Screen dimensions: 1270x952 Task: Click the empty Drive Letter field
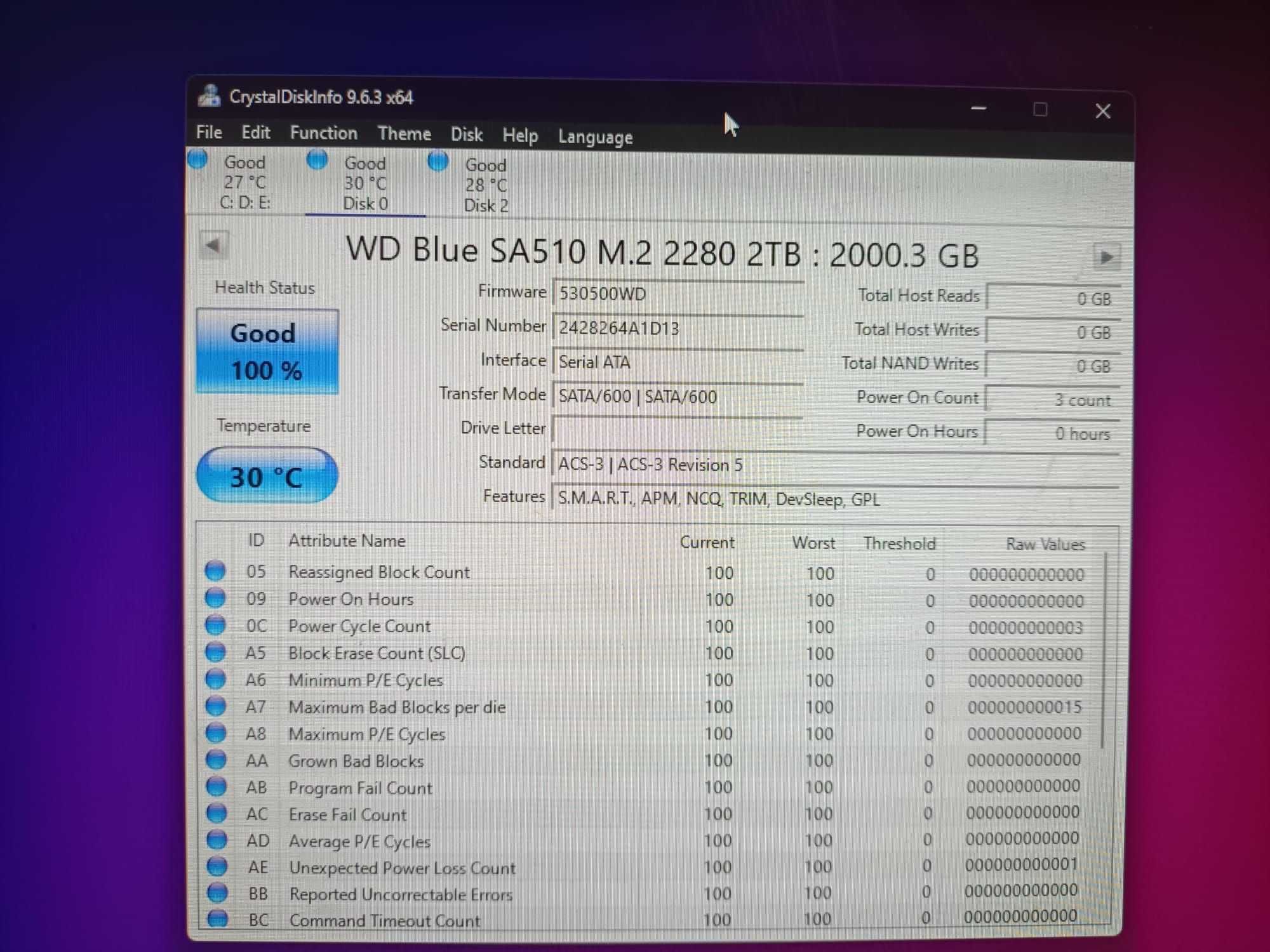point(678,430)
